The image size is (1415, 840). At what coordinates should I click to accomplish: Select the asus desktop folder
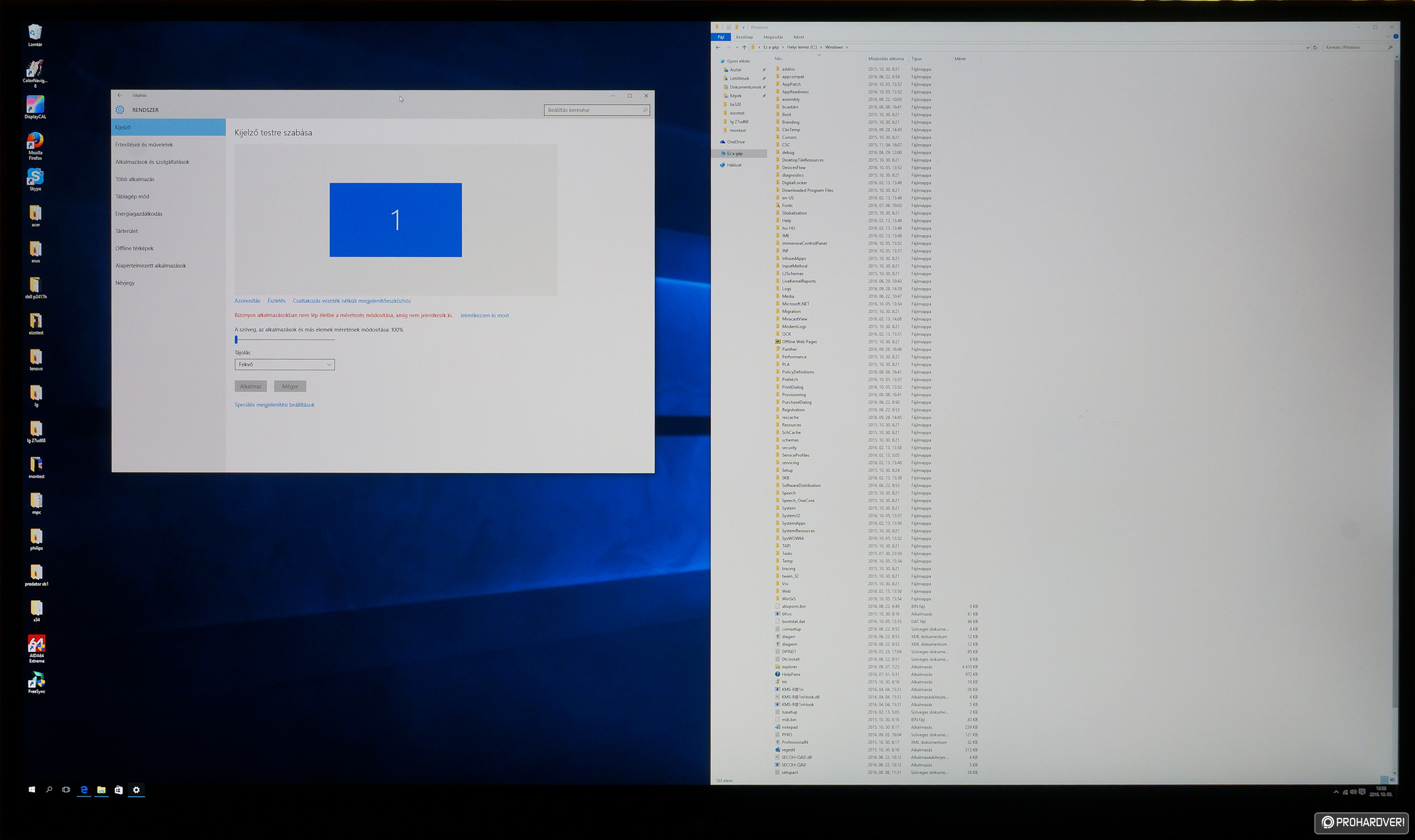pos(36,251)
